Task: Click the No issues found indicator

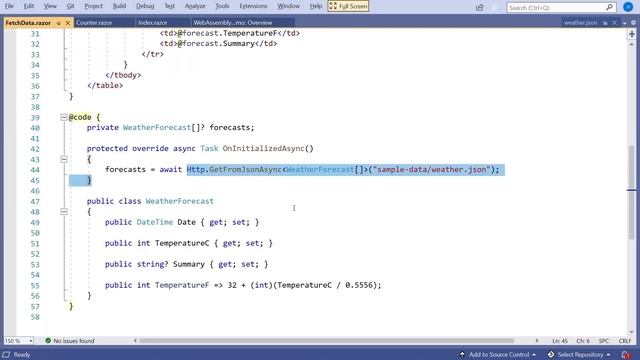Action: tap(70, 341)
